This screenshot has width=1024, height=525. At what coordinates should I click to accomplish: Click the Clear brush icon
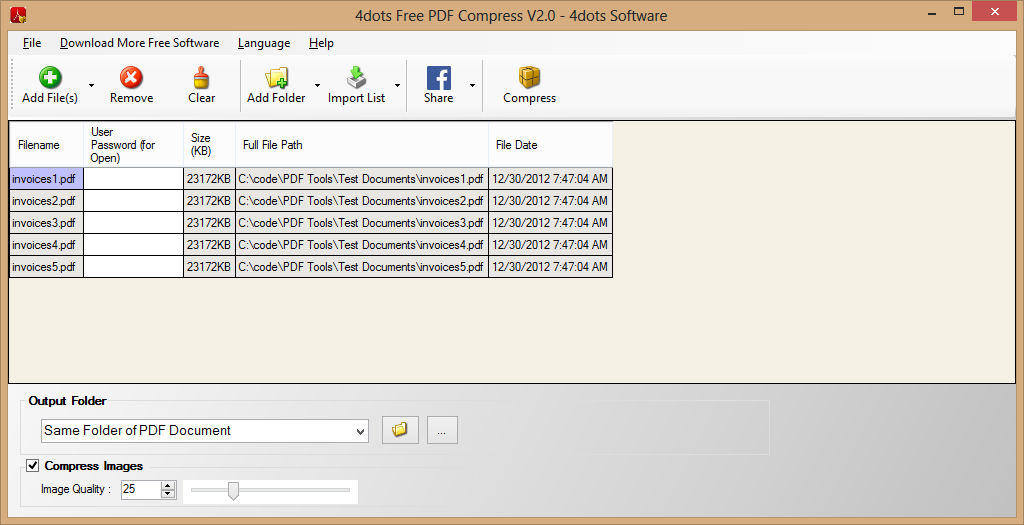(x=201, y=78)
